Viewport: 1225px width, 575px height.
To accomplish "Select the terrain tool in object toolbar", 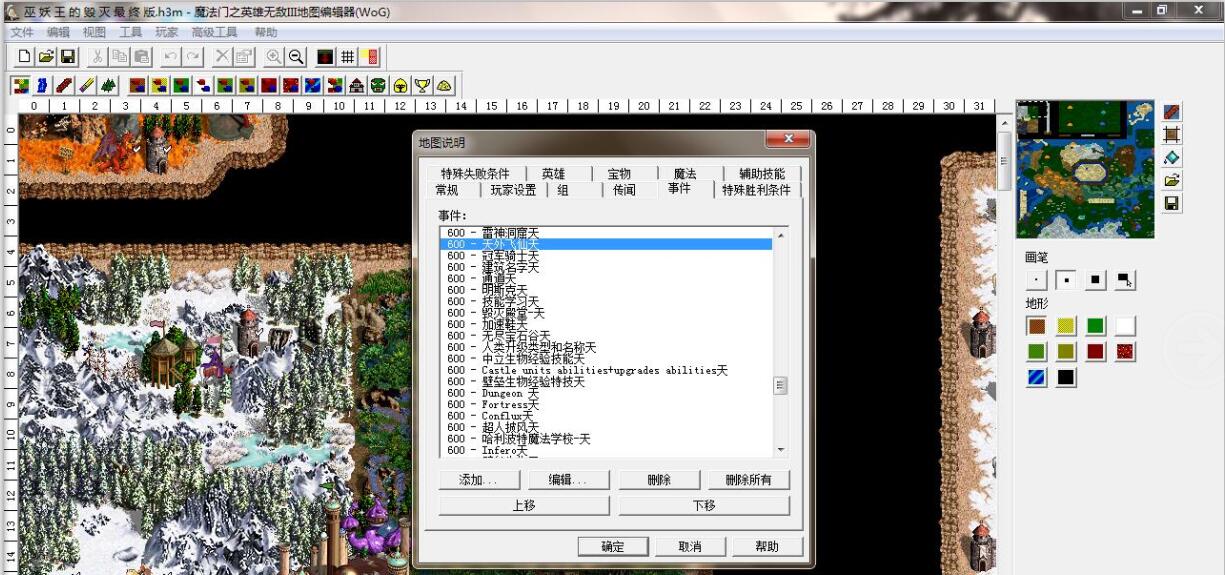I will [x=19, y=86].
